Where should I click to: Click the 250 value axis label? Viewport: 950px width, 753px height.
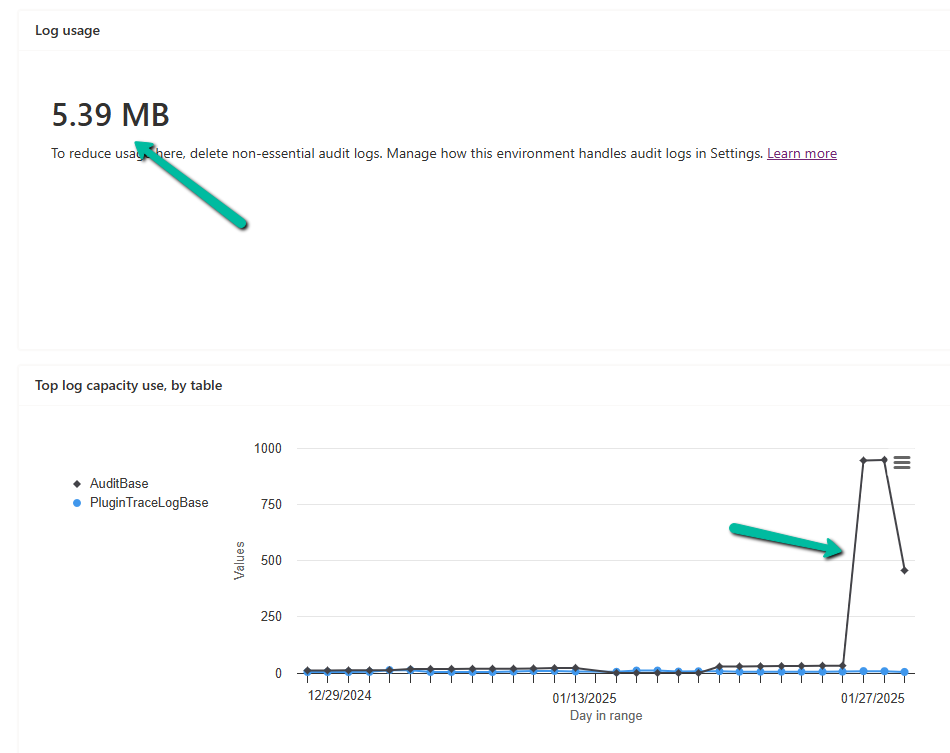[x=270, y=617]
